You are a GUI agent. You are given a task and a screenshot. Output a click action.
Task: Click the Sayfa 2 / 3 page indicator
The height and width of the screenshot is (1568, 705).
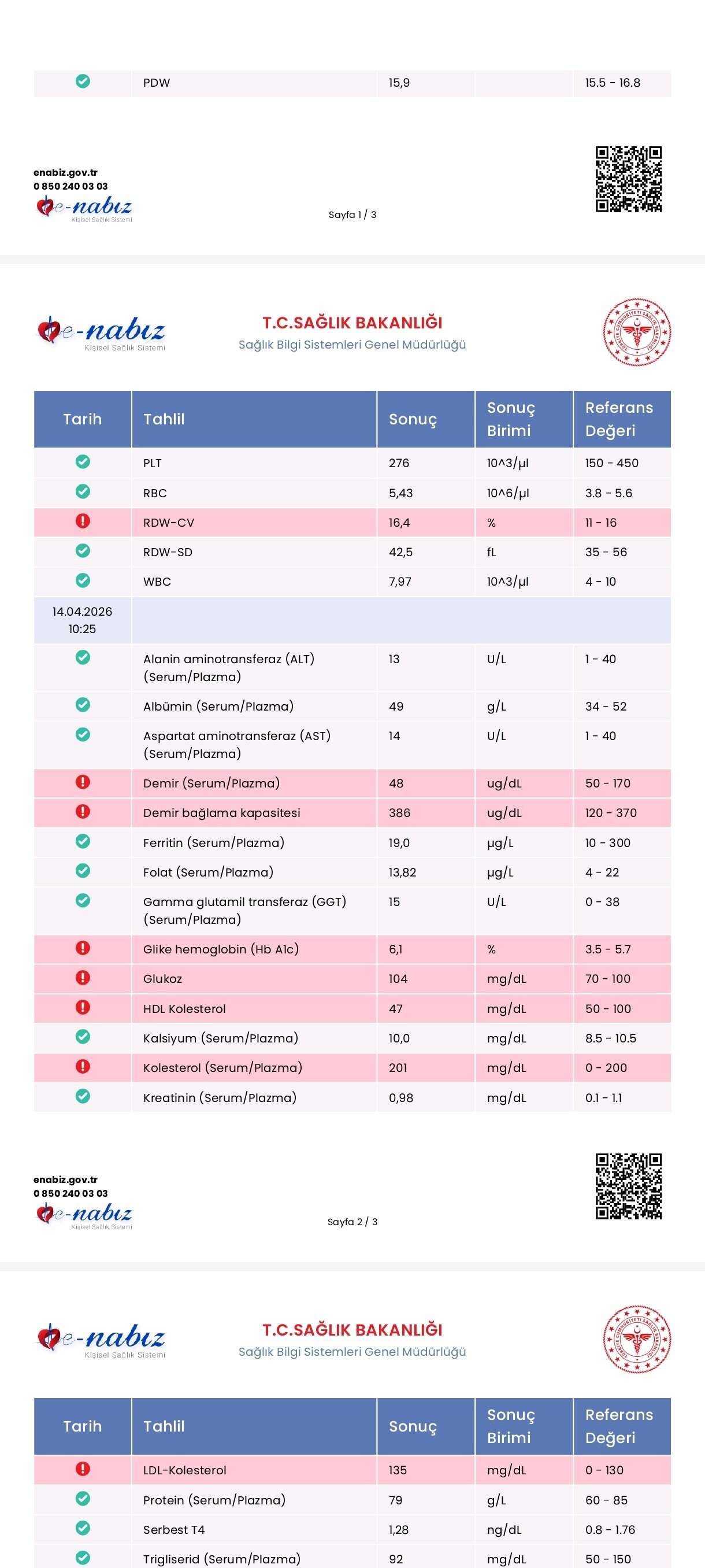click(352, 1222)
